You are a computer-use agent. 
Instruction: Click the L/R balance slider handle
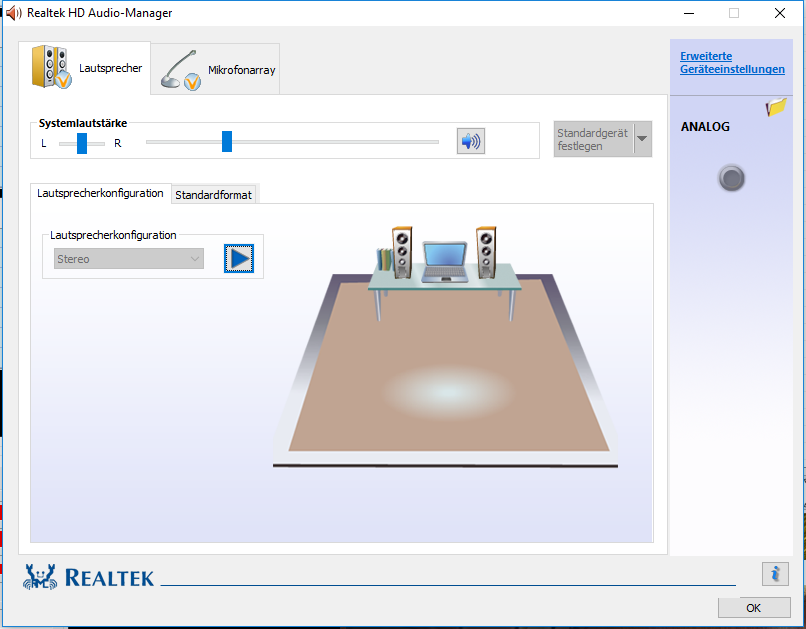click(x=82, y=143)
